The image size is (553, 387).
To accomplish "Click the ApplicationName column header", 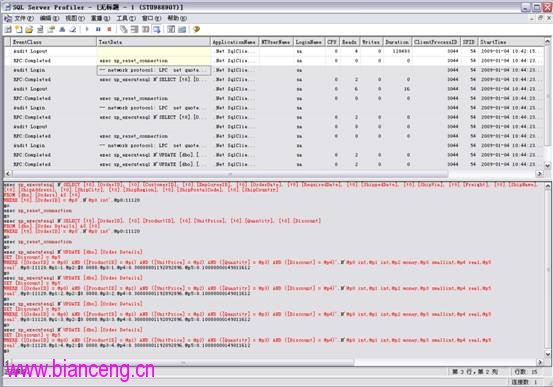I will 235,42.
